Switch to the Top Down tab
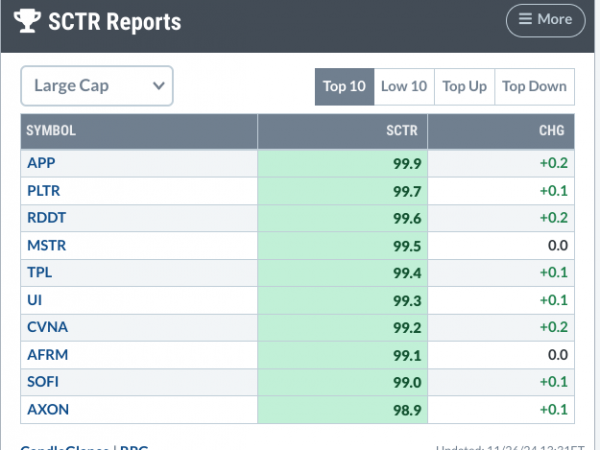This screenshot has width=600, height=450. [x=535, y=86]
